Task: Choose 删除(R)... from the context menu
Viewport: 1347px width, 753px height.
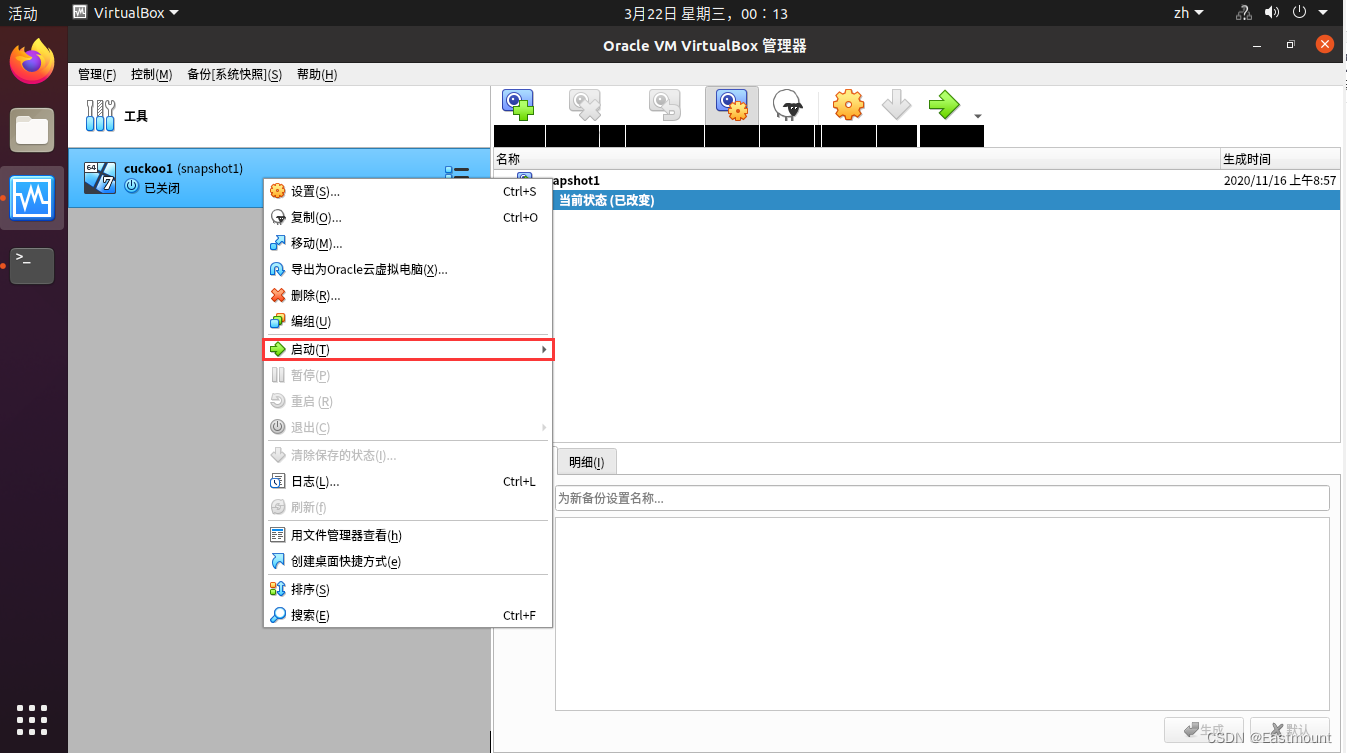Action: pos(408,295)
